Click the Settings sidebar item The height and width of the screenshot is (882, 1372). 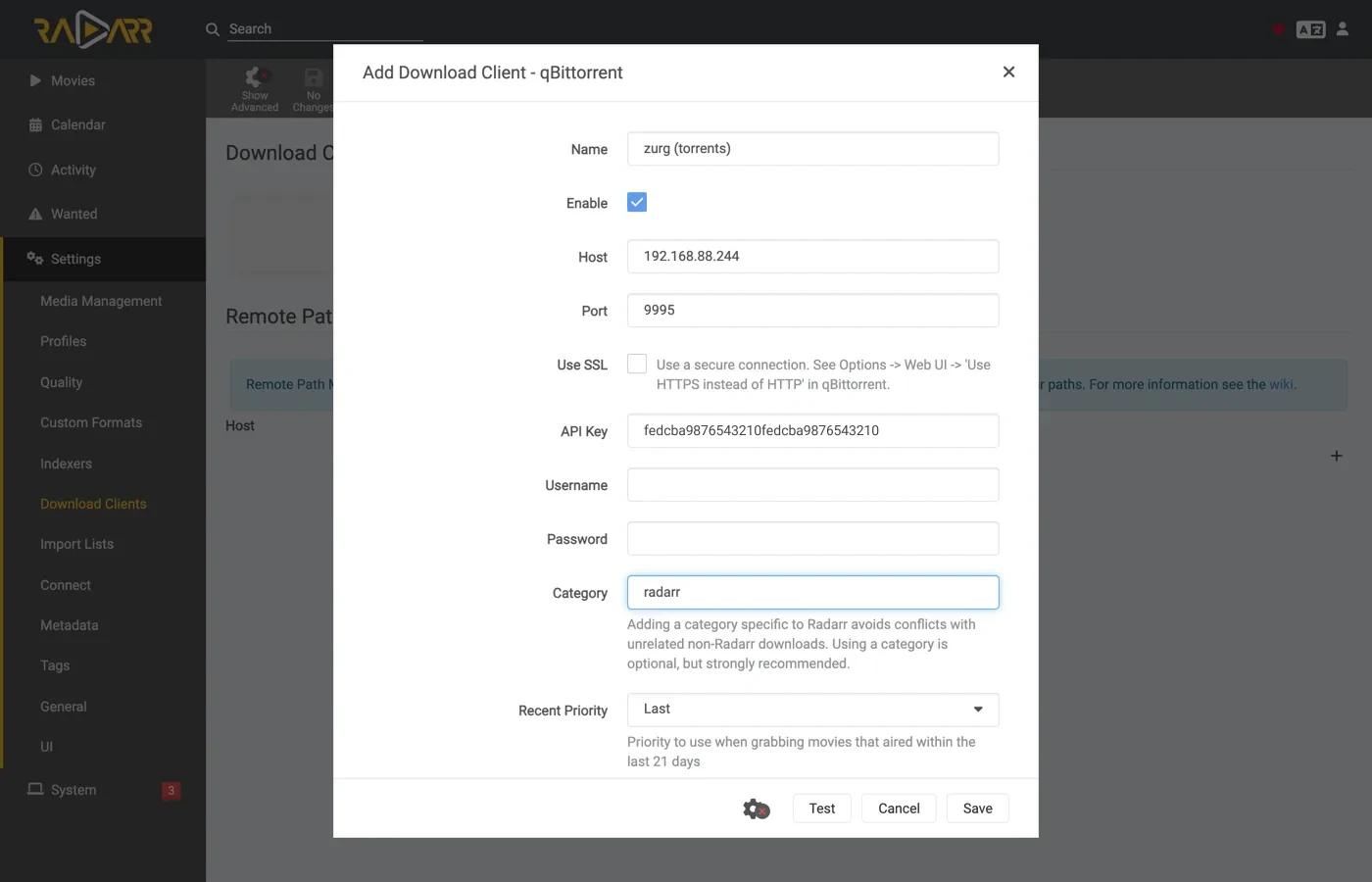pos(103,259)
